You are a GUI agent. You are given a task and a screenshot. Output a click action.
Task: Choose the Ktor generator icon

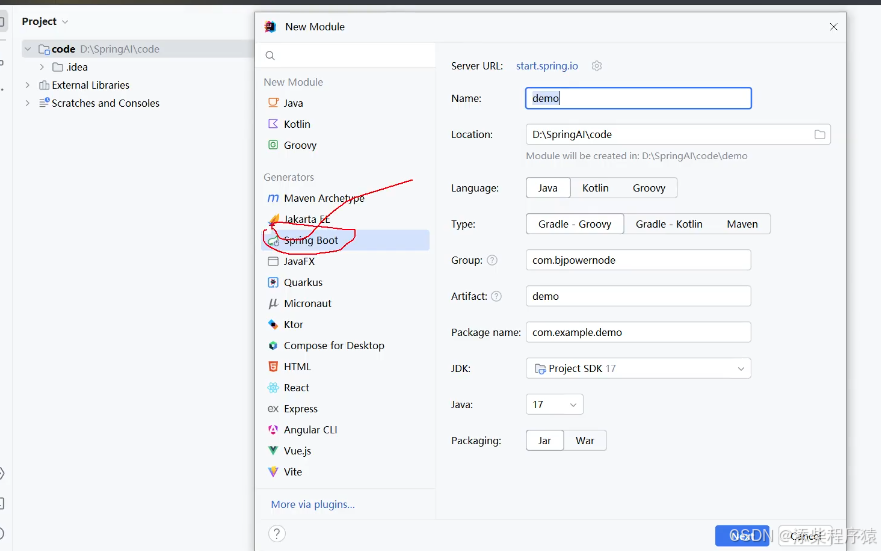273,325
